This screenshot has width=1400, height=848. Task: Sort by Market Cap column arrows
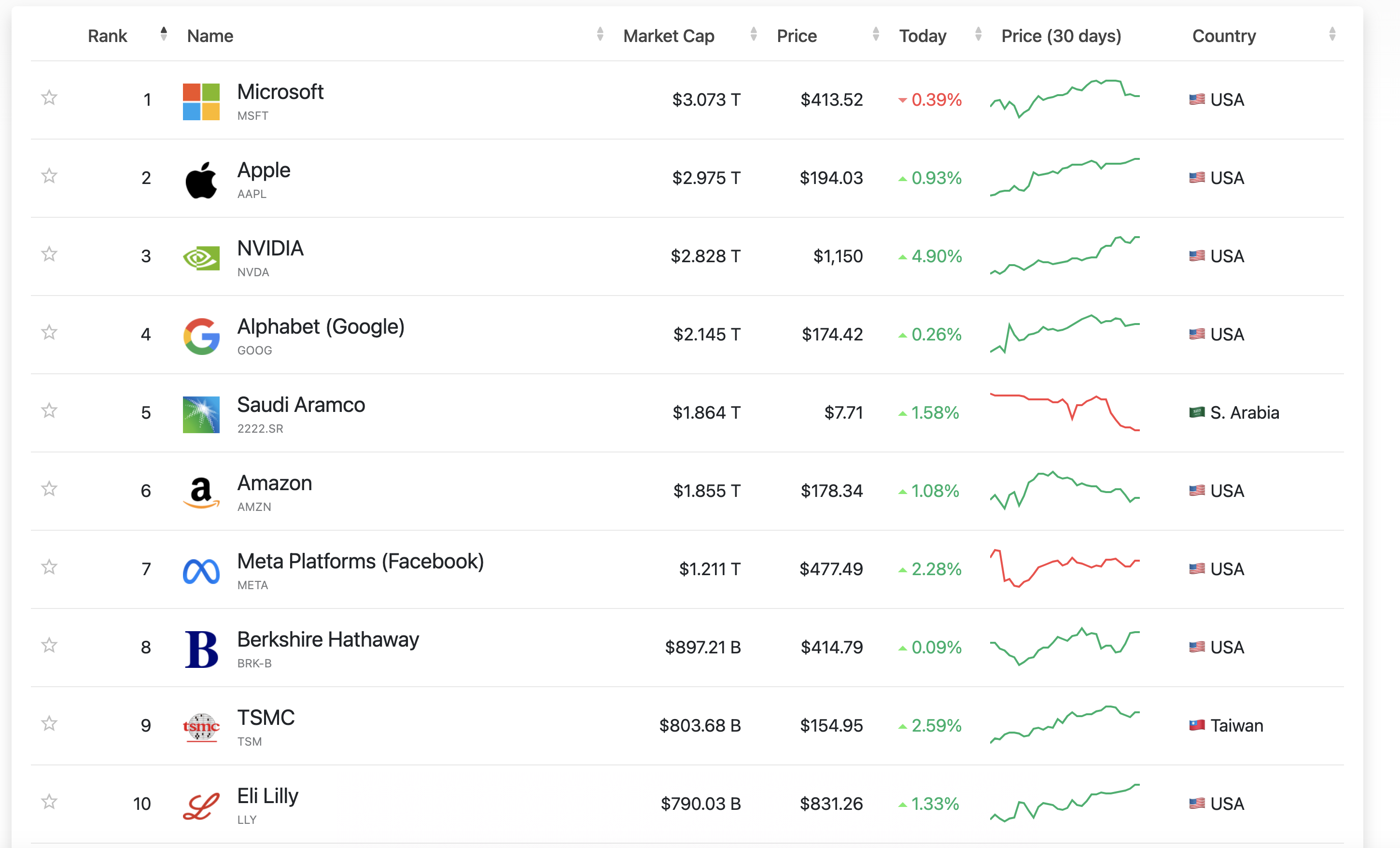tap(754, 35)
